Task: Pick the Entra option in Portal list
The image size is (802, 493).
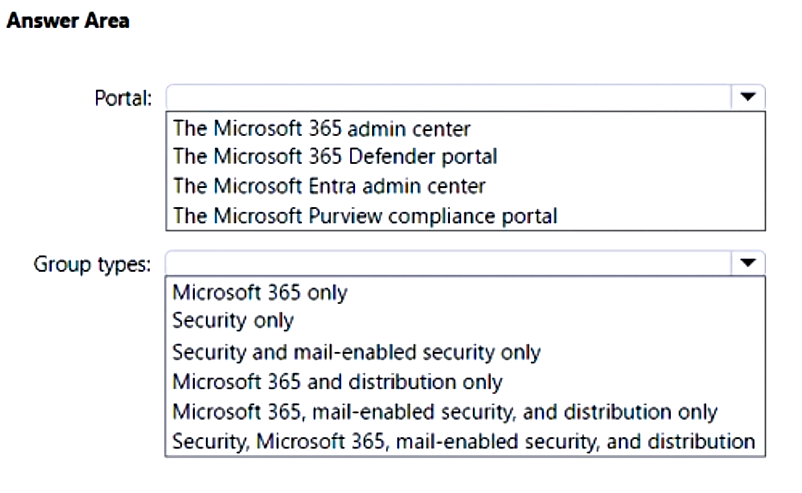Action: click(x=329, y=186)
